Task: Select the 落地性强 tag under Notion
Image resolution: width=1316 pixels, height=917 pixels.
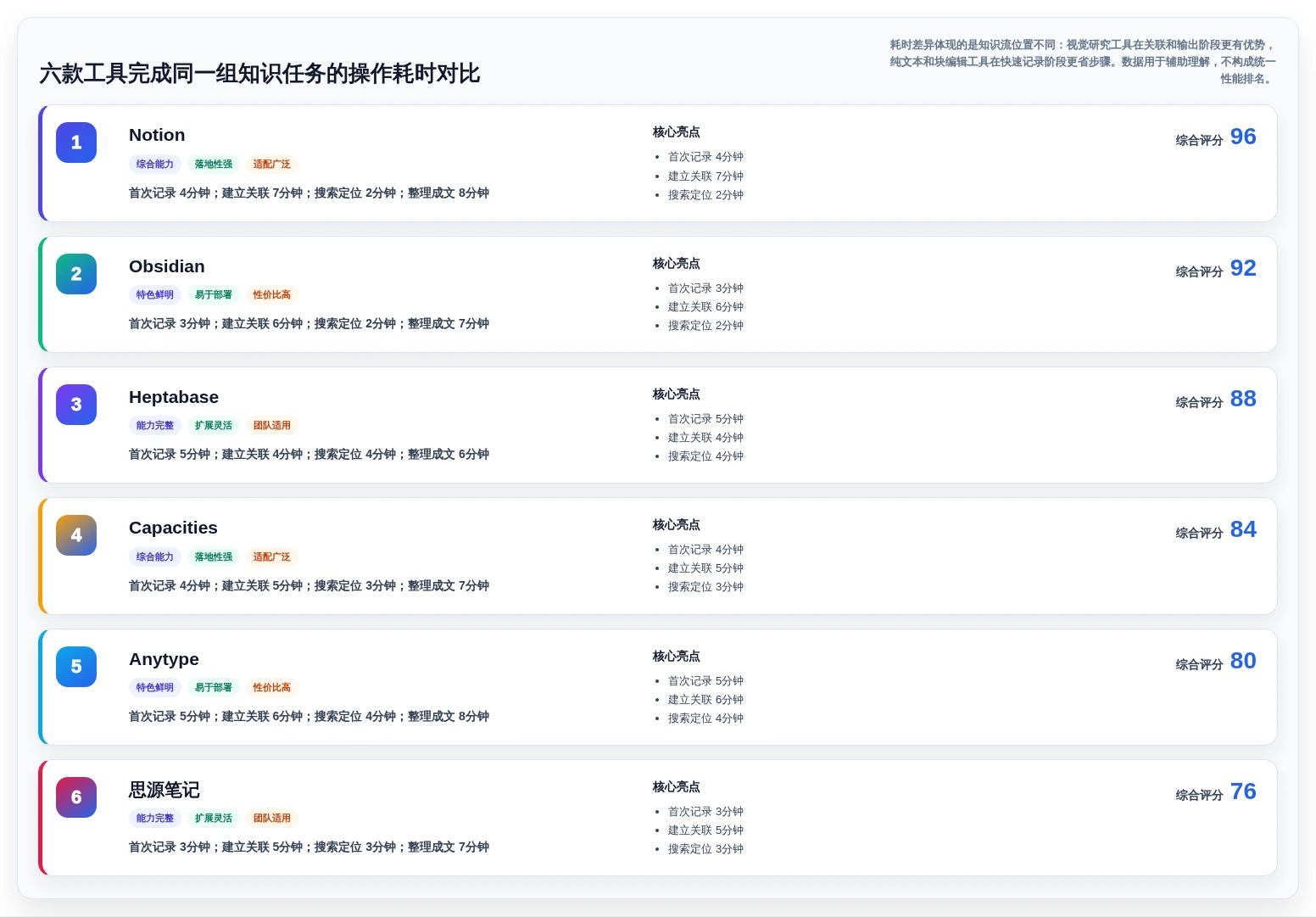Action: (x=214, y=165)
